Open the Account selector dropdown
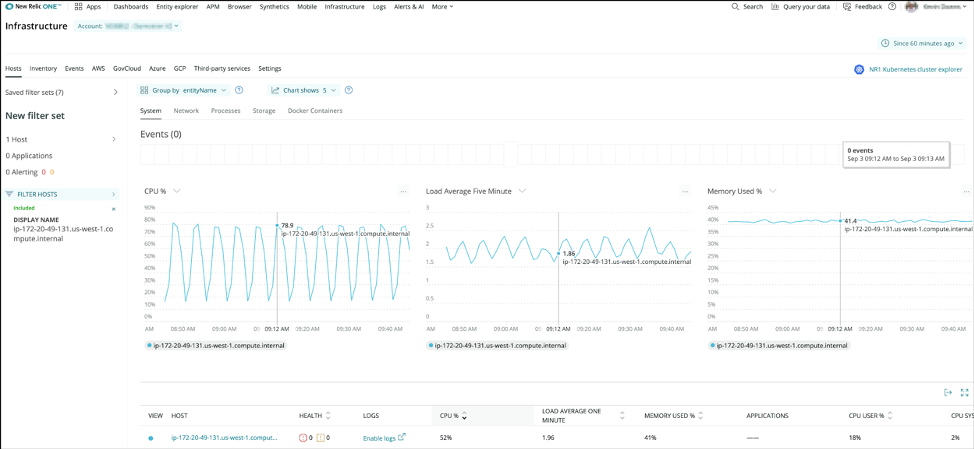This screenshot has width=974, height=449. click(x=128, y=26)
